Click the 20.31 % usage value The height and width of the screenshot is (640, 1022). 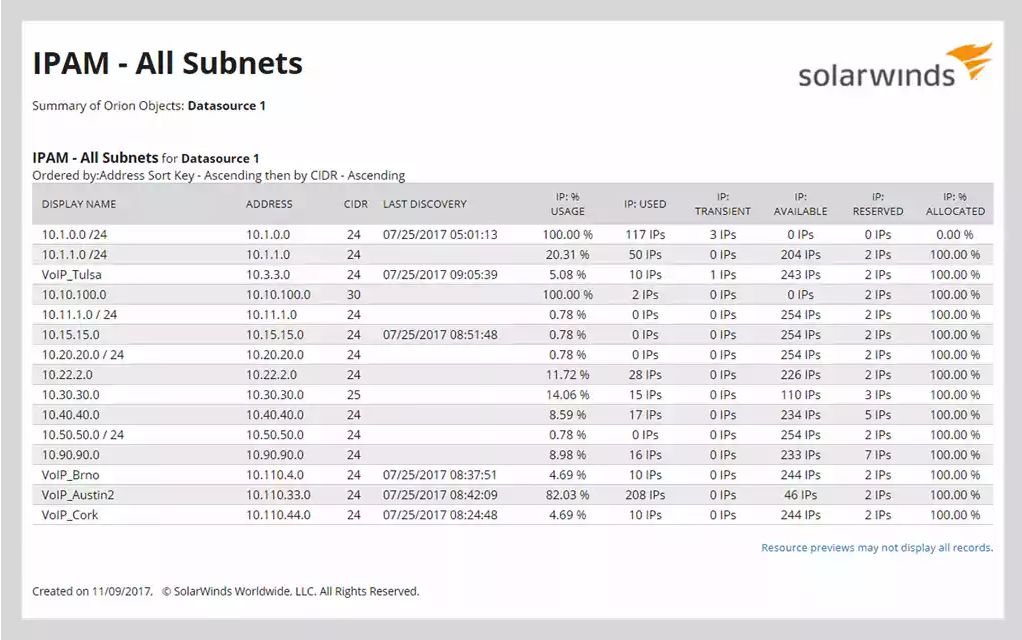(x=568, y=255)
